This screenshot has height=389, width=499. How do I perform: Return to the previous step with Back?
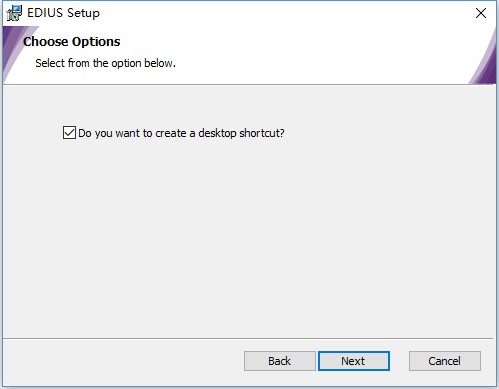click(x=279, y=361)
